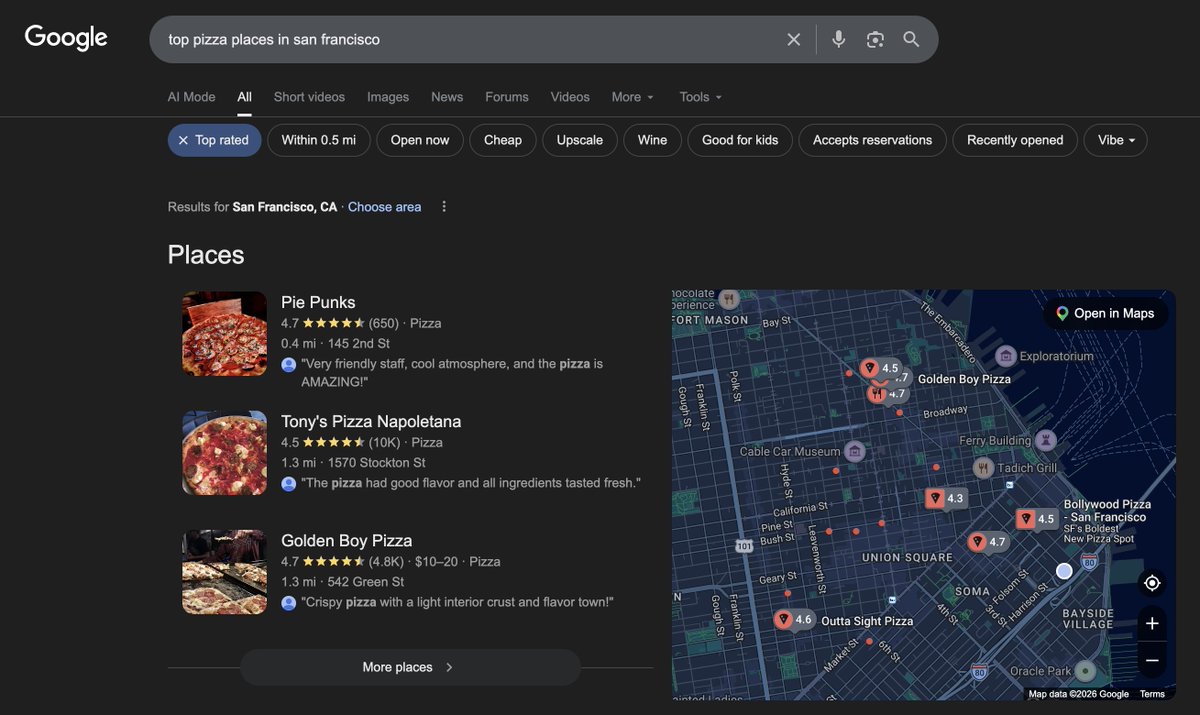Toggle the Wine filter chip

tap(652, 140)
